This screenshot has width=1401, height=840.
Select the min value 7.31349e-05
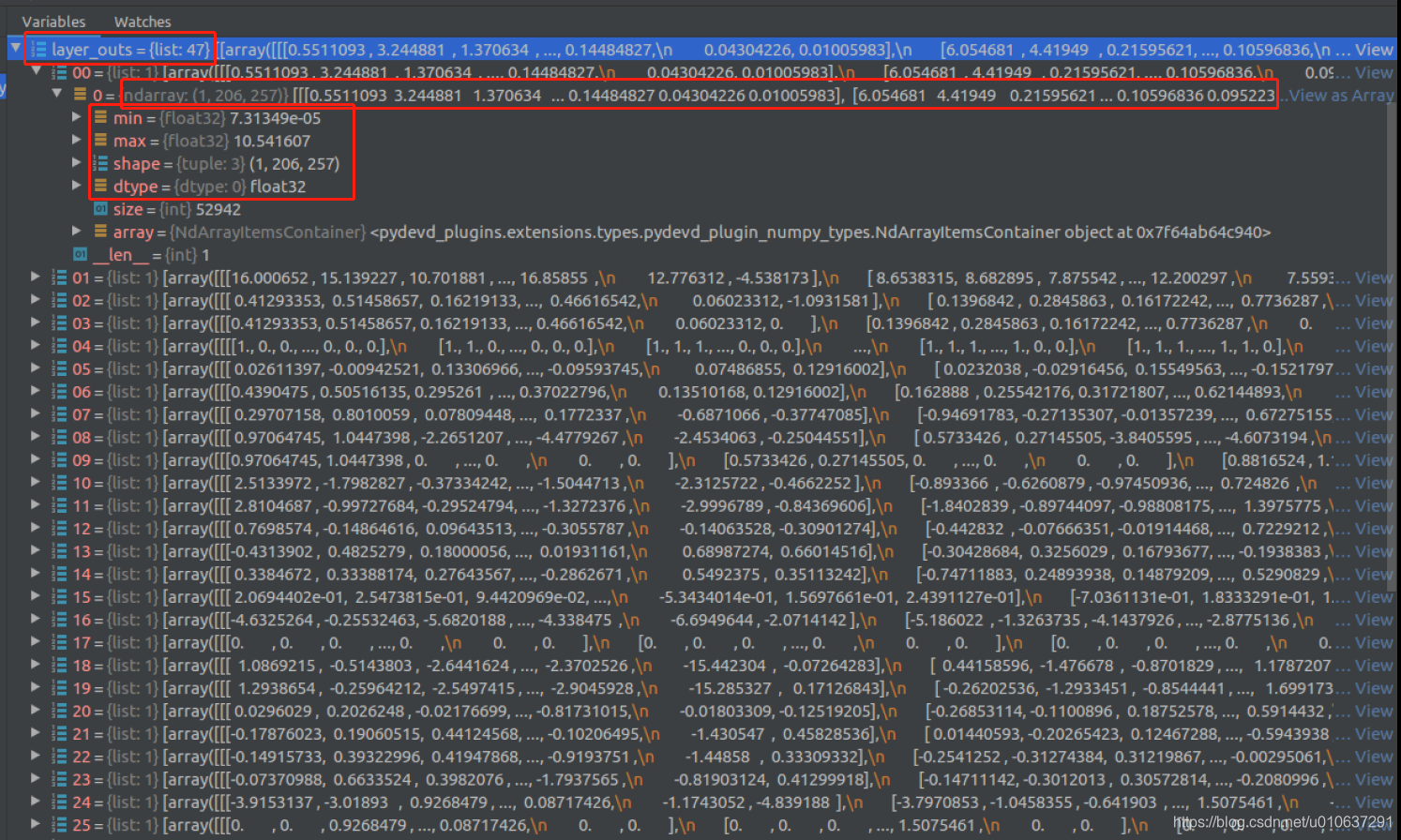click(x=276, y=118)
